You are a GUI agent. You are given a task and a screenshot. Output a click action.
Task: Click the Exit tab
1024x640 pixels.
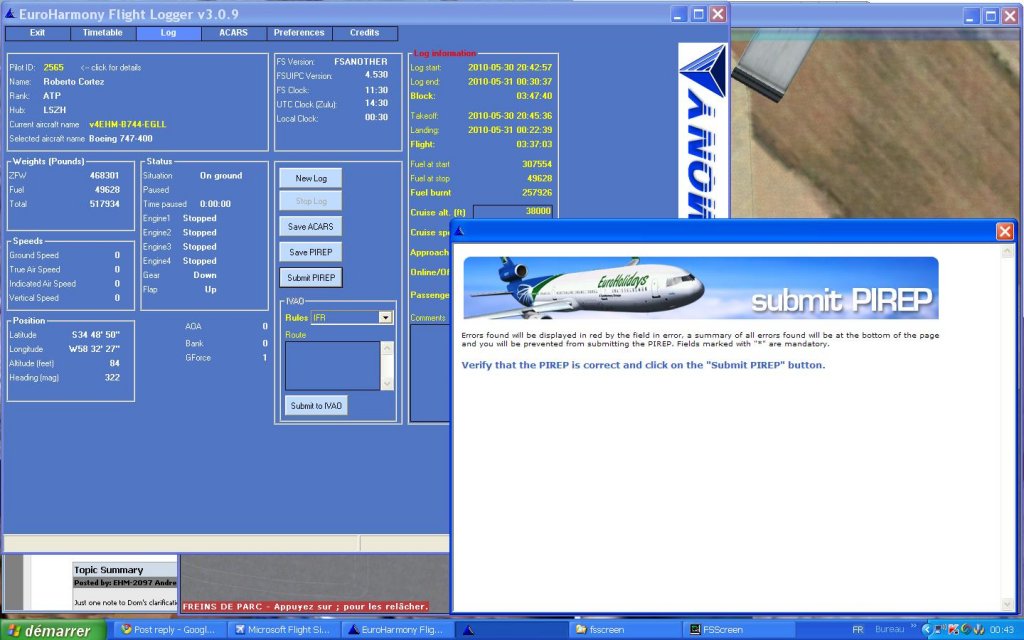click(37, 33)
